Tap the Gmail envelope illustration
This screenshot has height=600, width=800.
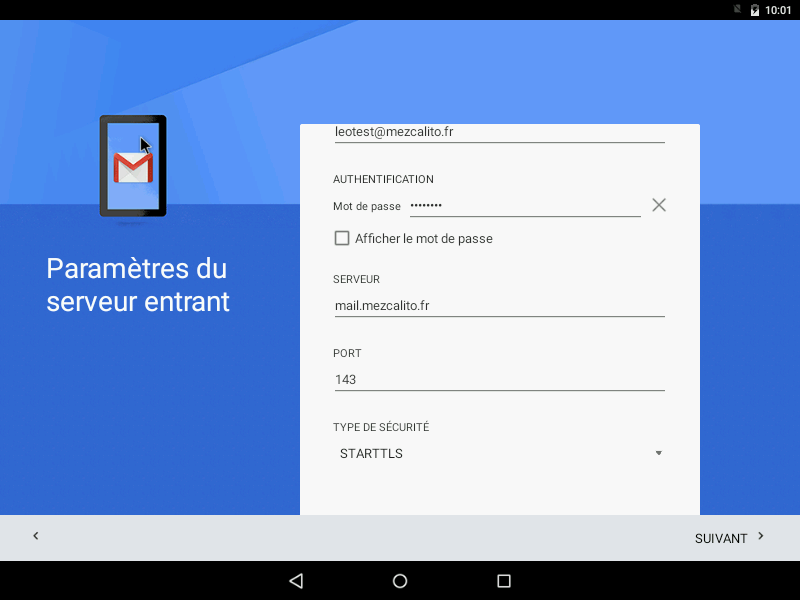coord(133,165)
